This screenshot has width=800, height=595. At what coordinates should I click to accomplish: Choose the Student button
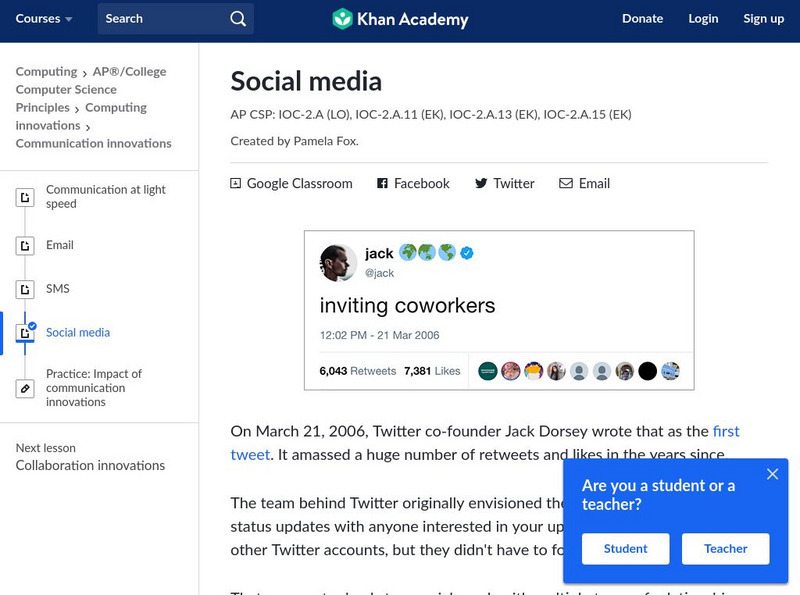click(625, 548)
